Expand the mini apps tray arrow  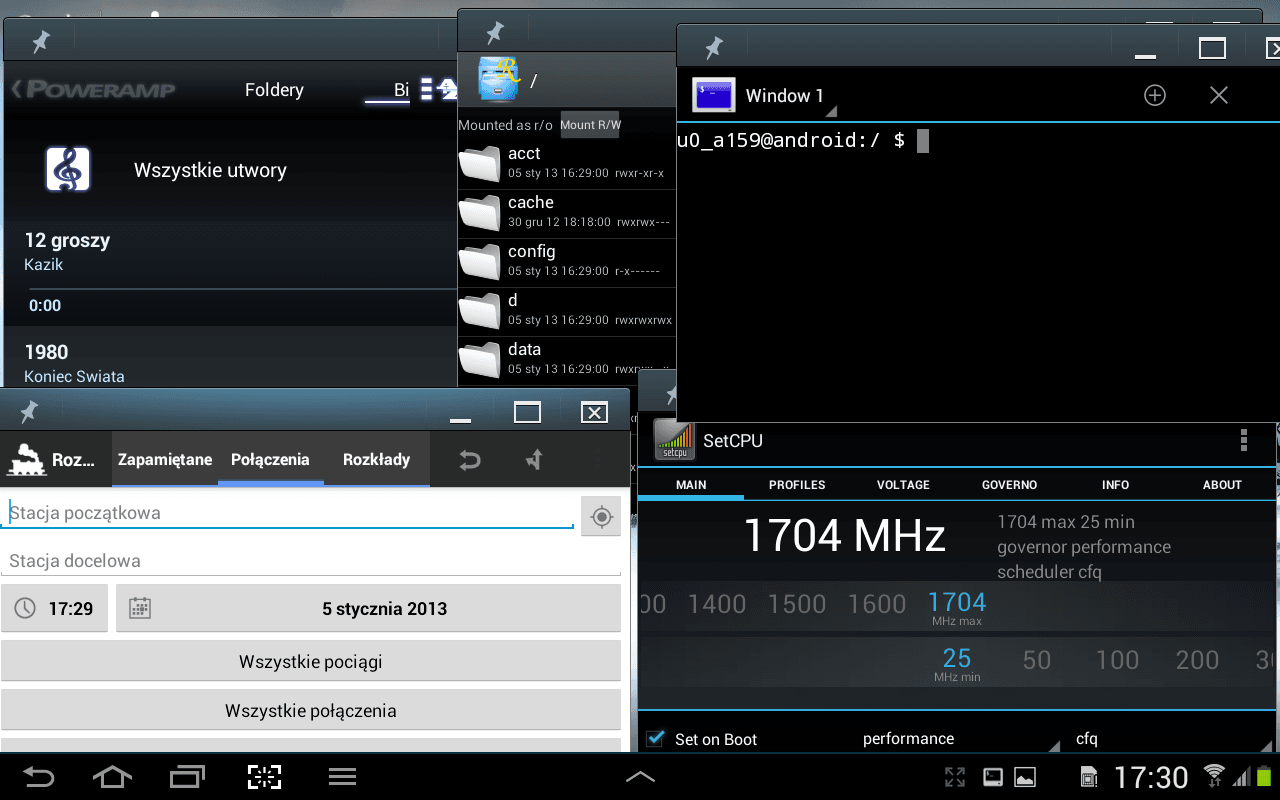640,776
